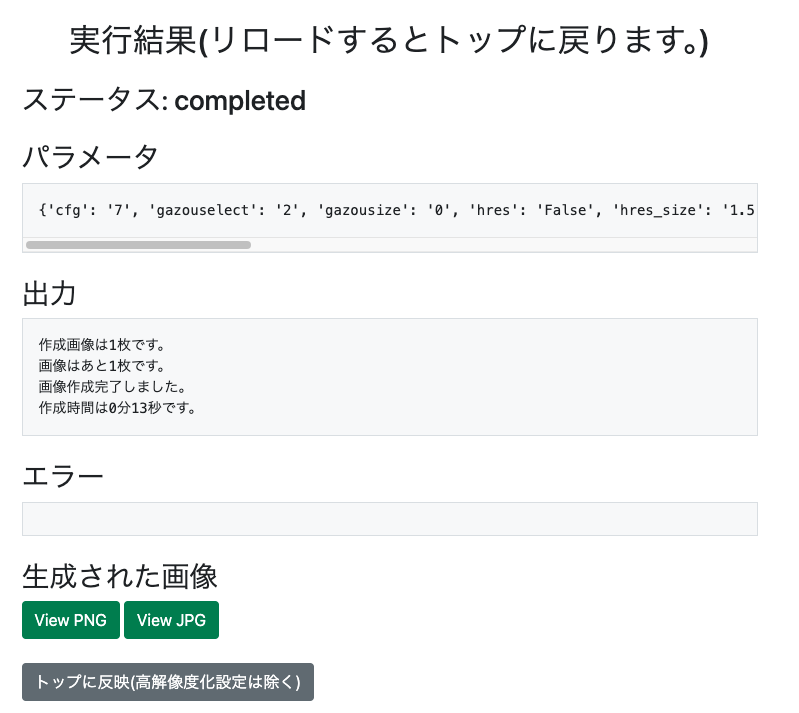
Task: Open the View PNG button
Action: coord(71,620)
